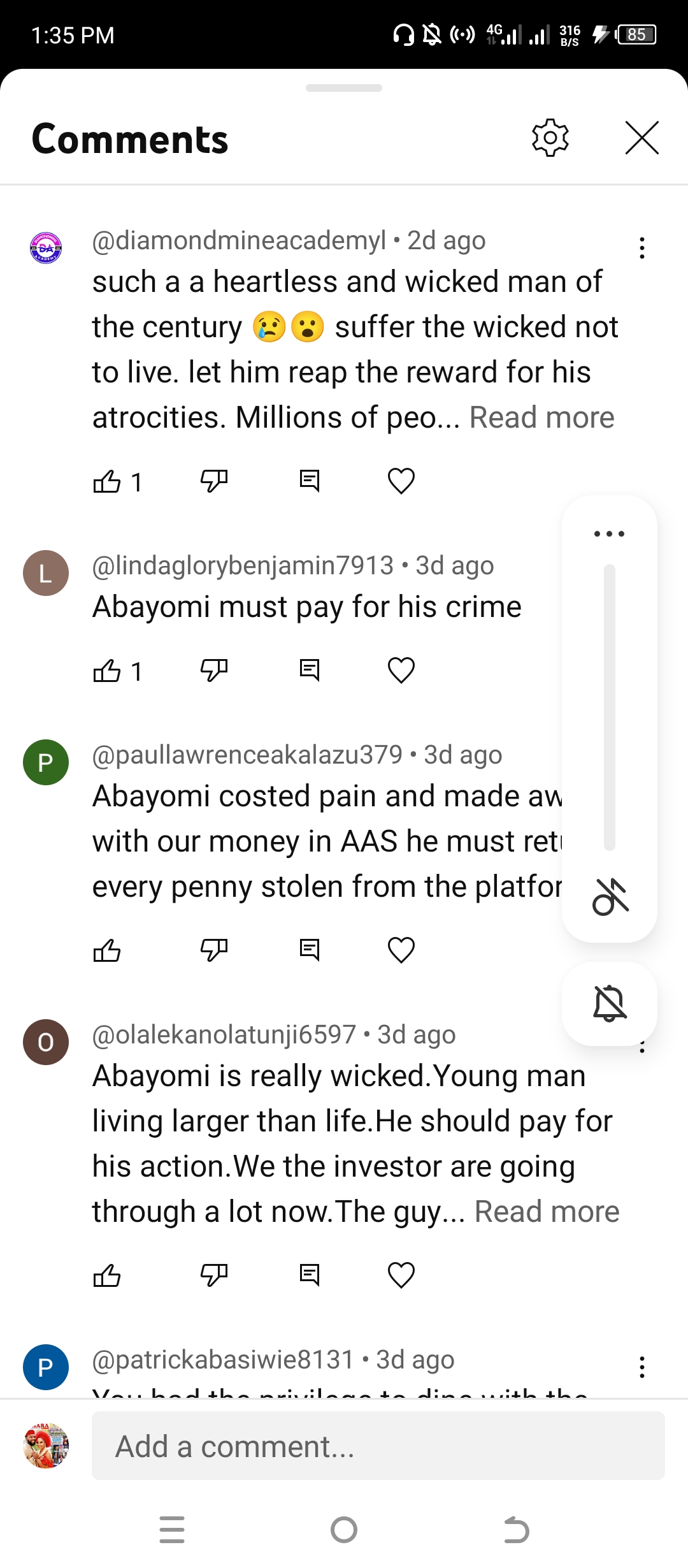
Task: Open more options for patrickabasiwie8131 comment
Action: coord(641,1367)
